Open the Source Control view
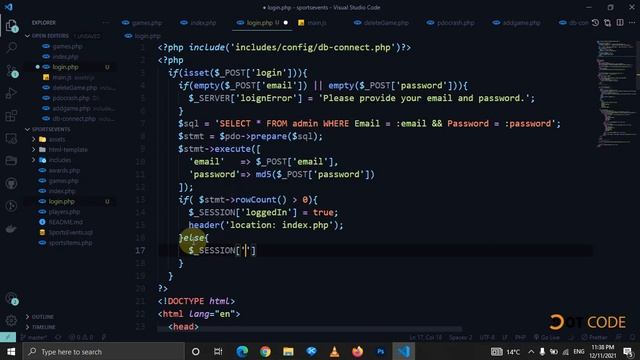The width and height of the screenshot is (640, 360). [x=11, y=71]
